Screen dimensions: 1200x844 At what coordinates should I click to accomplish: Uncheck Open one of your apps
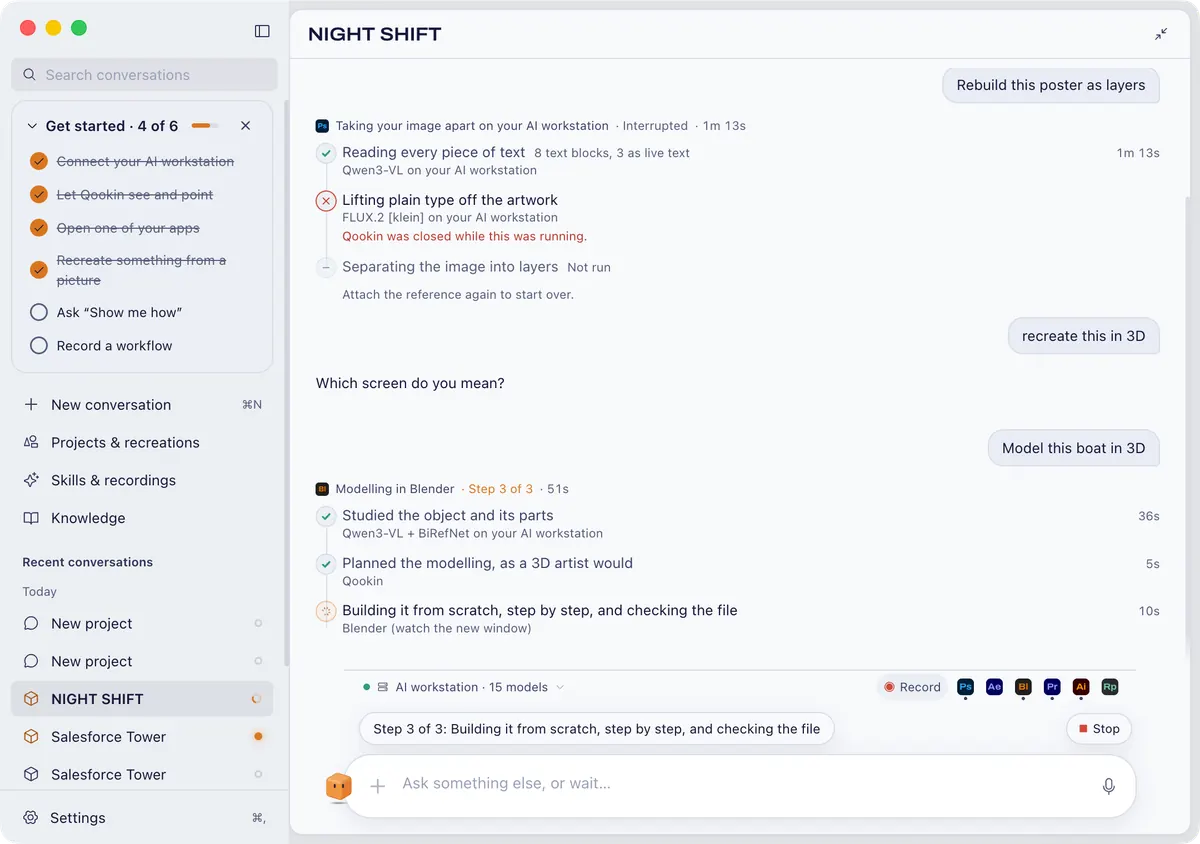[39, 227]
